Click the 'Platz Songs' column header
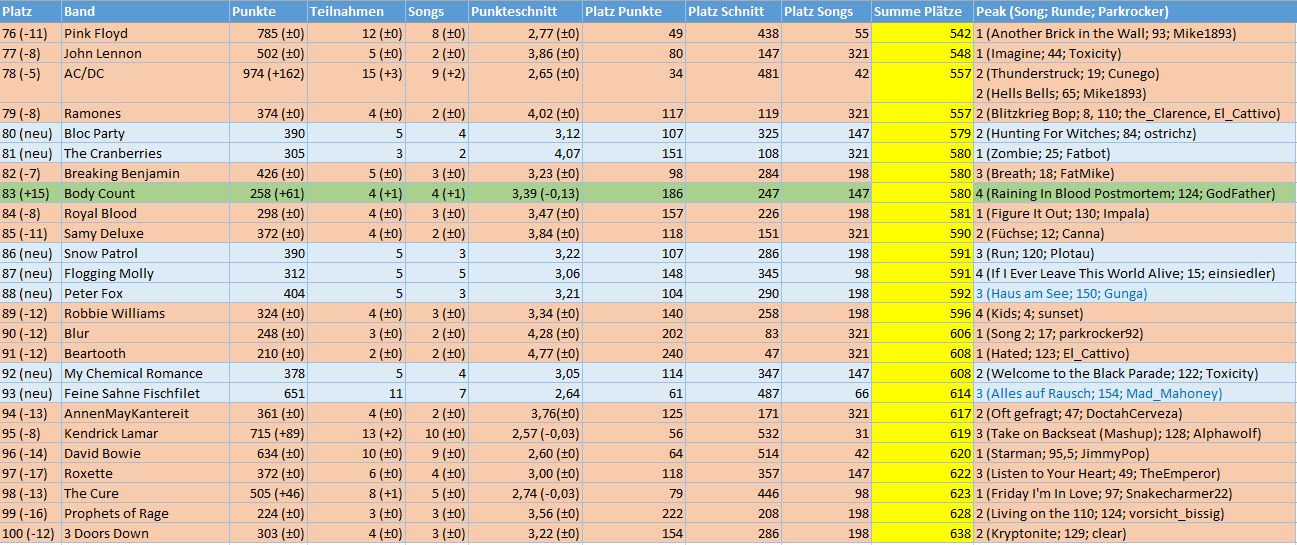The width and height of the screenshot is (1297, 545). click(x=826, y=12)
